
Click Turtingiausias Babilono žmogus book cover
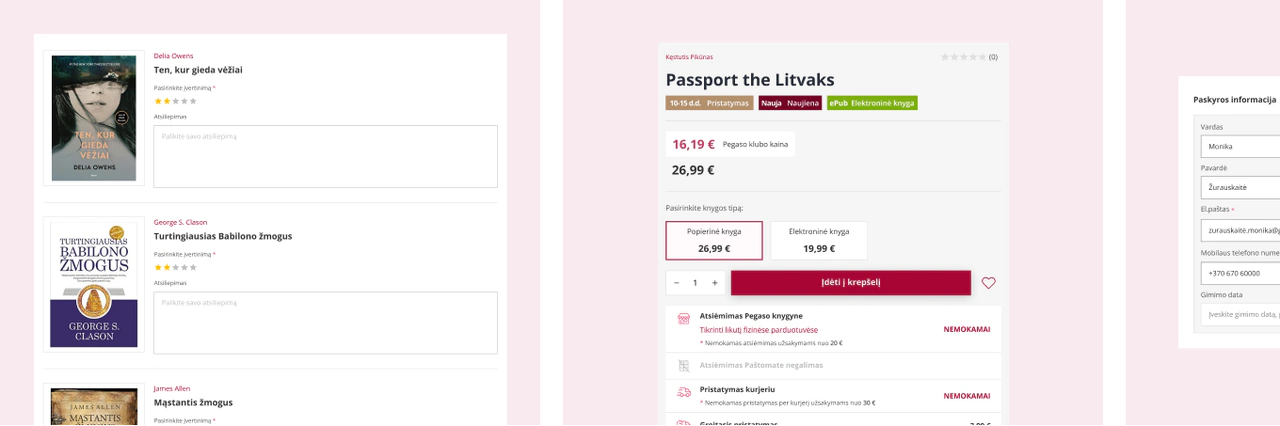click(x=94, y=284)
